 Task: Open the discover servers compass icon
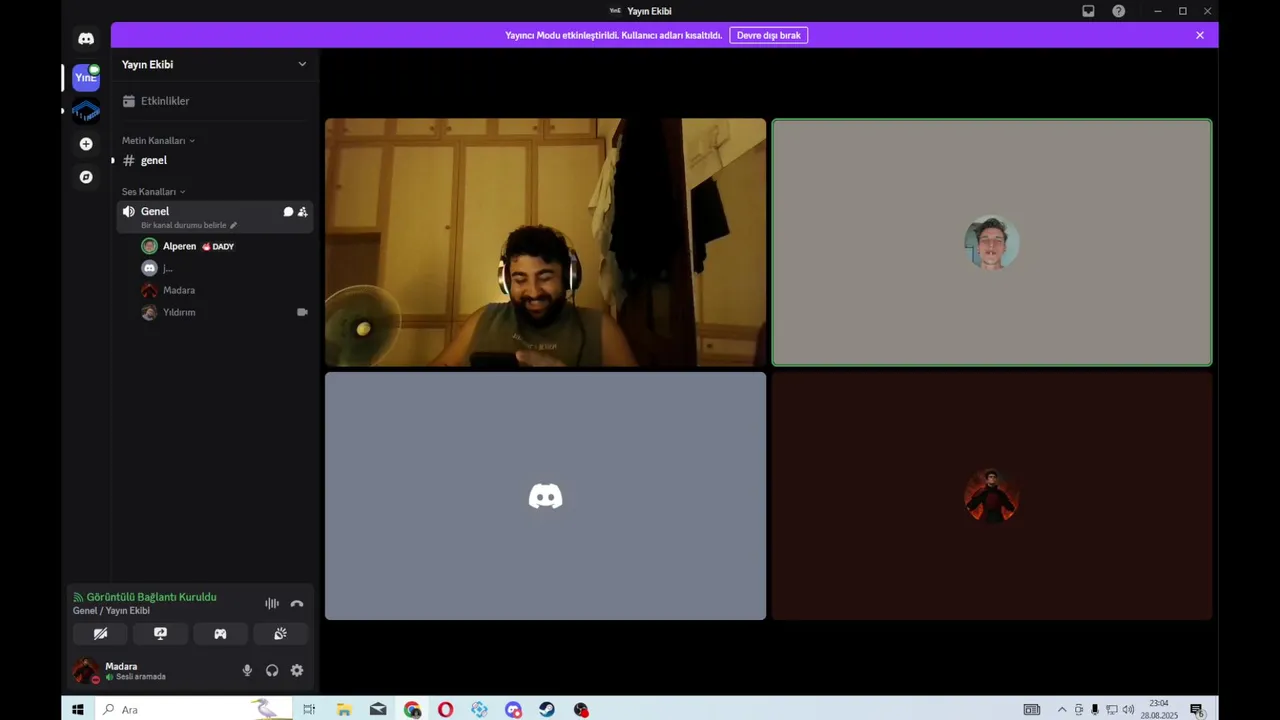(86, 177)
